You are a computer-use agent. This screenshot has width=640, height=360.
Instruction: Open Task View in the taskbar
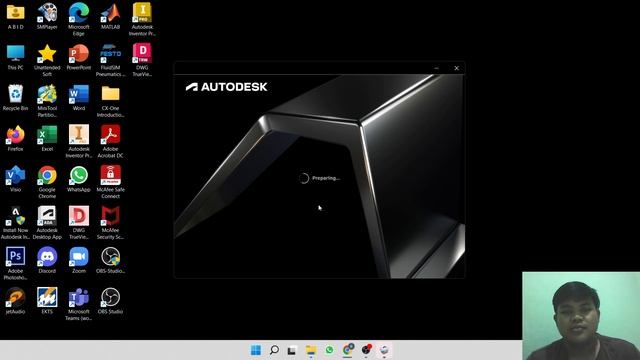[292, 351]
